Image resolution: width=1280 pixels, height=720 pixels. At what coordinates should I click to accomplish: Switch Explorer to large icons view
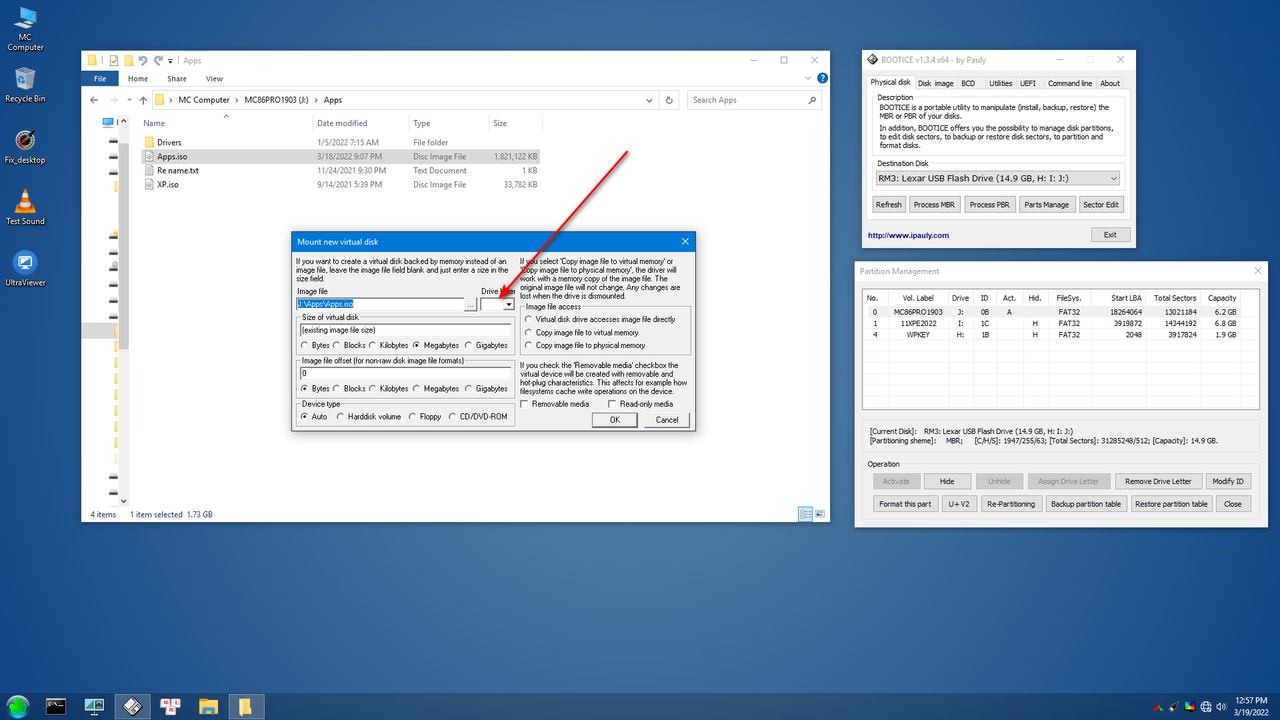pyautogui.click(x=821, y=514)
